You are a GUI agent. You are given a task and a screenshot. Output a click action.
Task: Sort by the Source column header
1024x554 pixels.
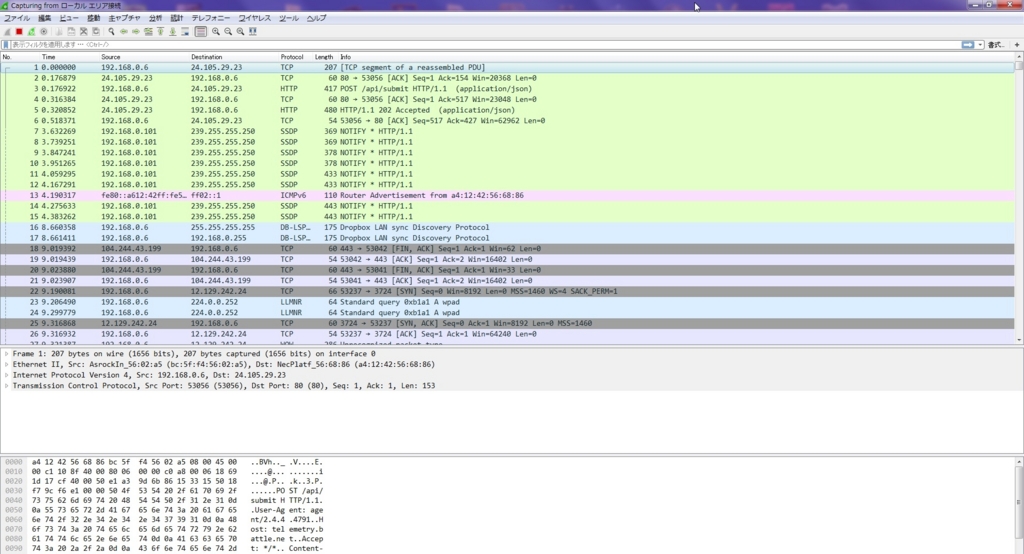click(x=144, y=57)
